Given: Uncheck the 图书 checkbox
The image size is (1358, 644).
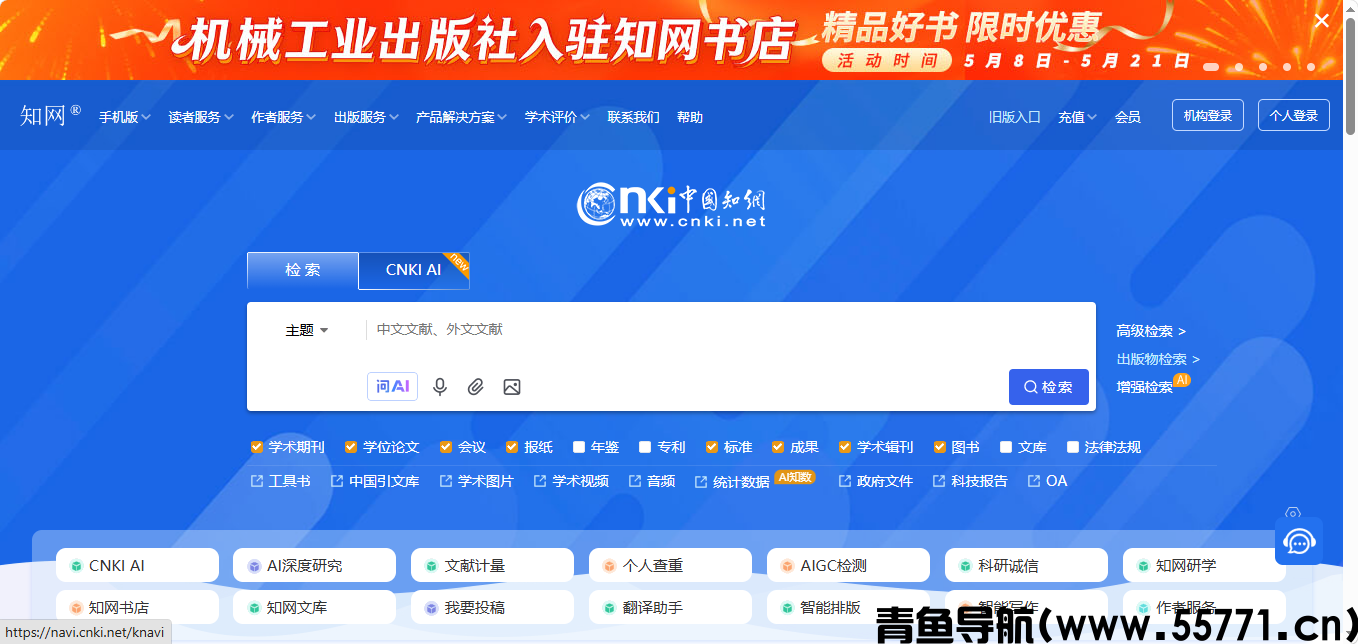Looking at the screenshot, I should tap(940, 447).
